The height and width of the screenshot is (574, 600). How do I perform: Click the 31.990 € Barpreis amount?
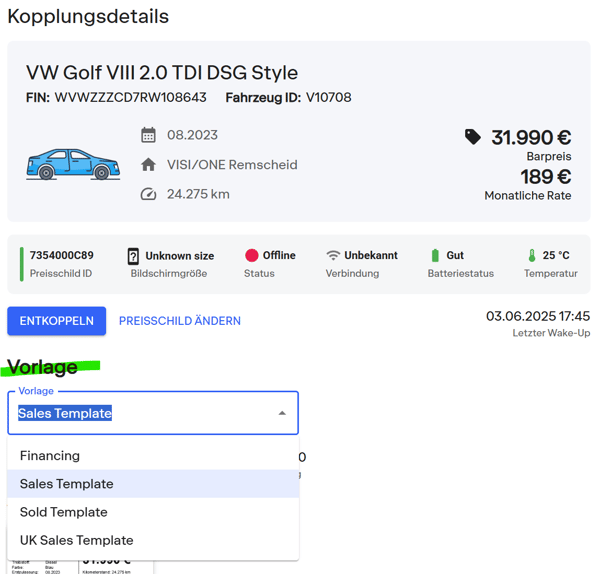coord(531,137)
